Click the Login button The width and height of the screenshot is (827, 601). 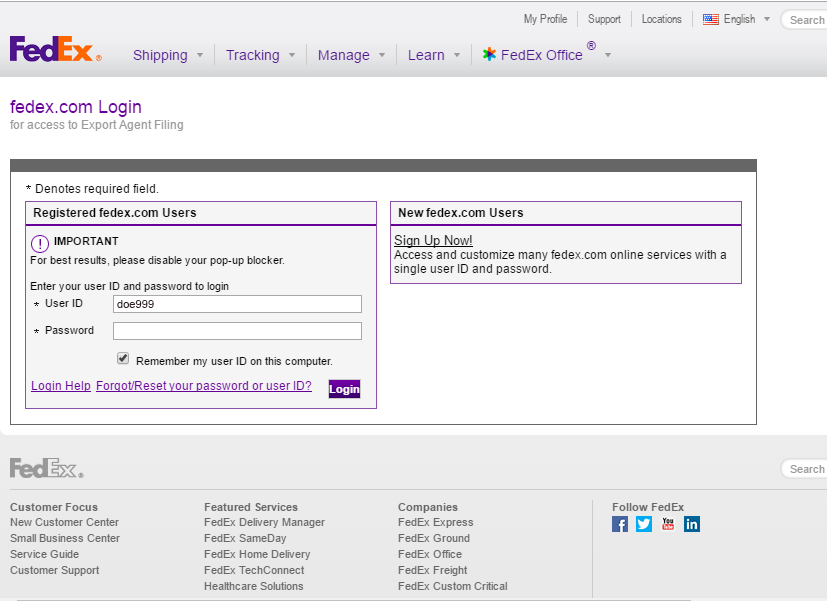[344, 389]
